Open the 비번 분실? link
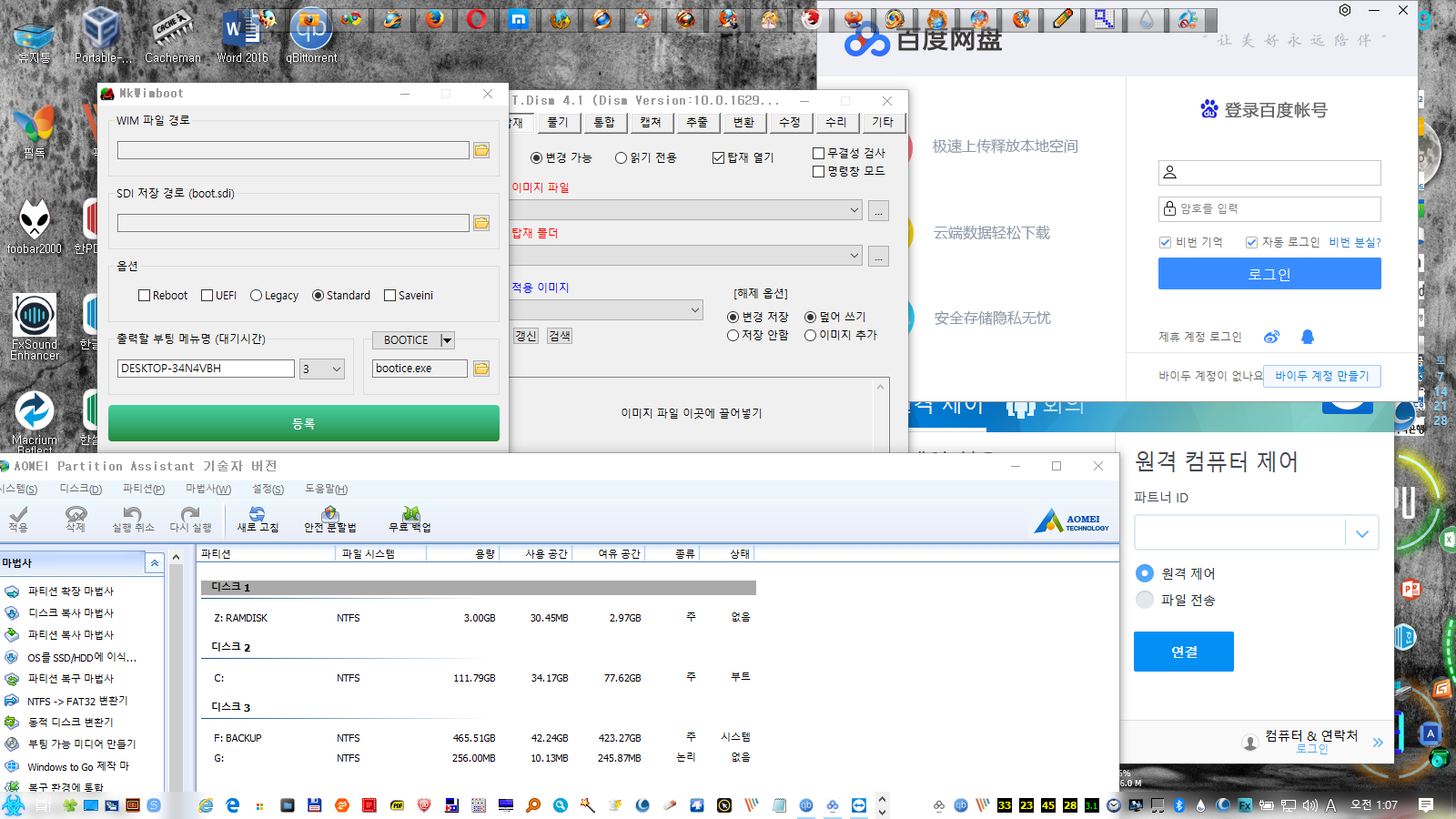Image resolution: width=1456 pixels, height=819 pixels. 1355,242
